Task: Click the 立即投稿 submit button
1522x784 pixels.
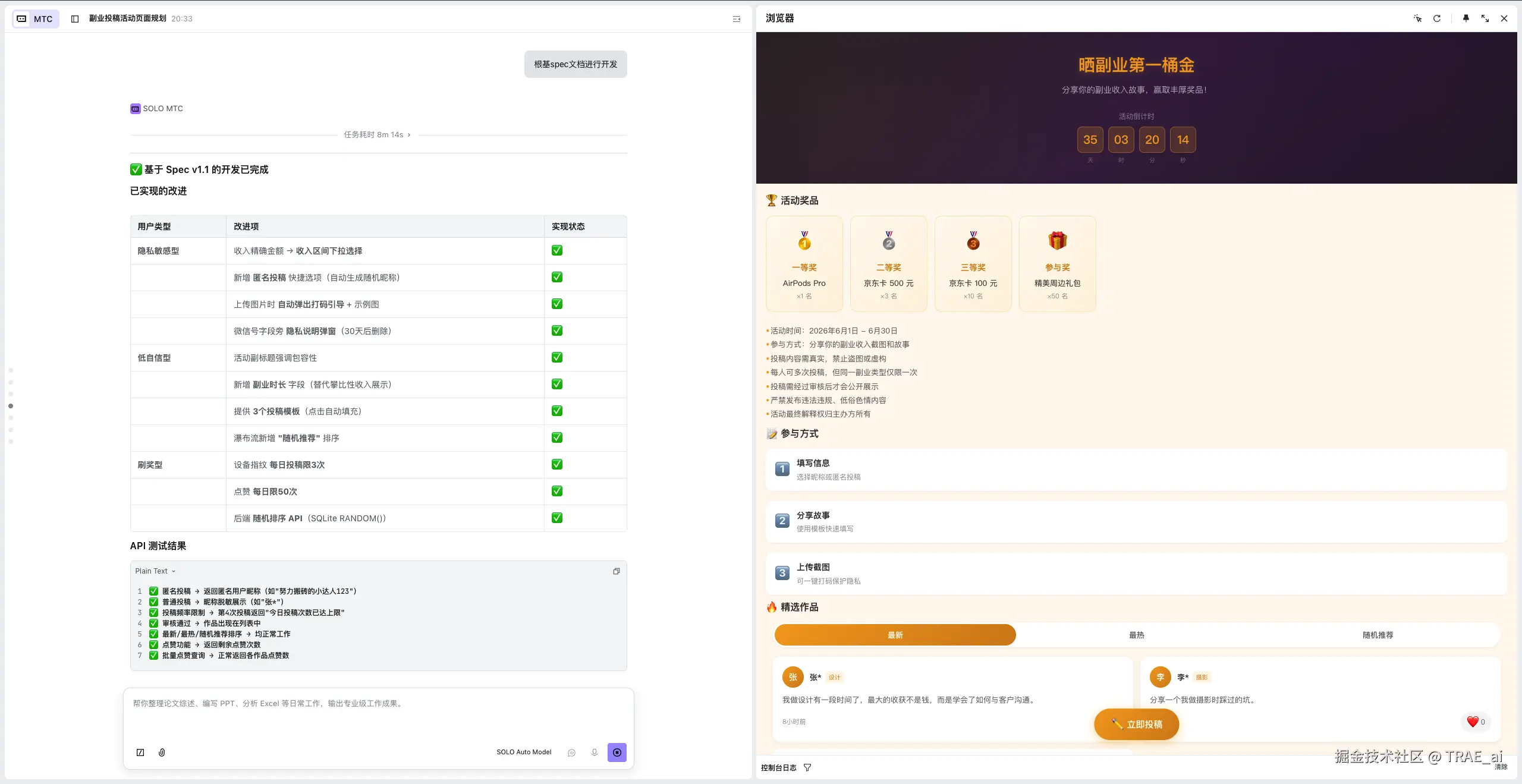Action: [1137, 725]
